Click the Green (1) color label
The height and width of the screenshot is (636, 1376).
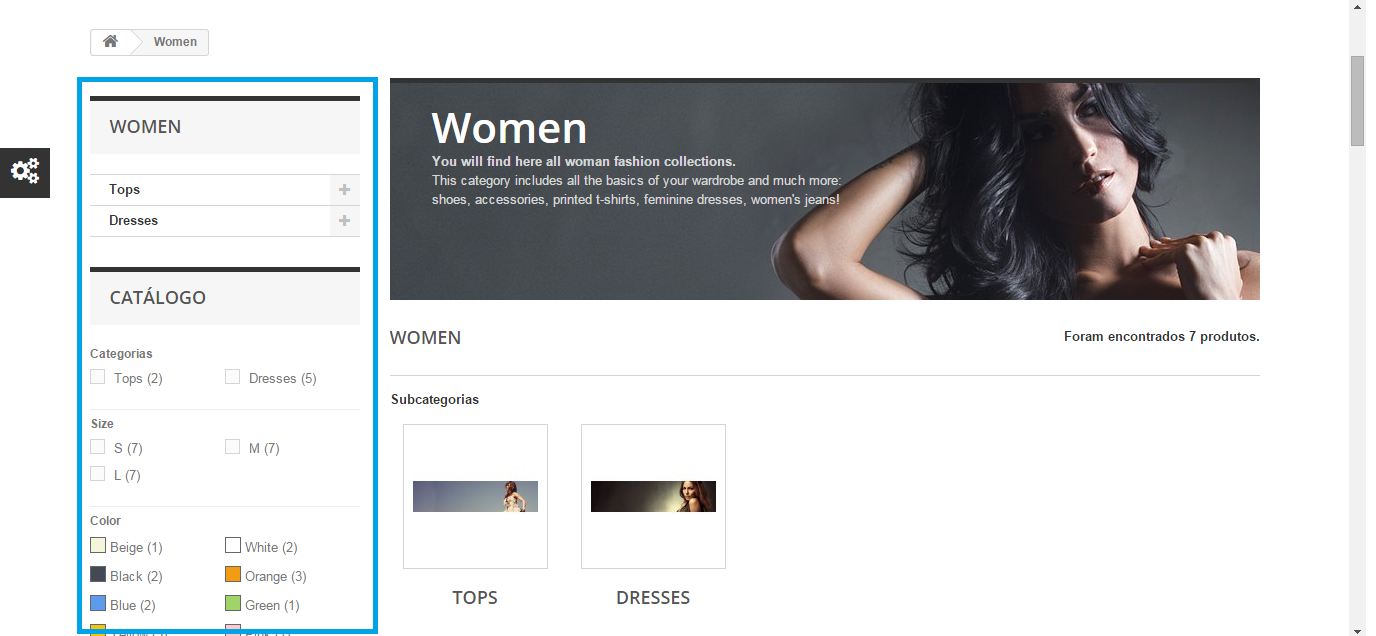[272, 606]
